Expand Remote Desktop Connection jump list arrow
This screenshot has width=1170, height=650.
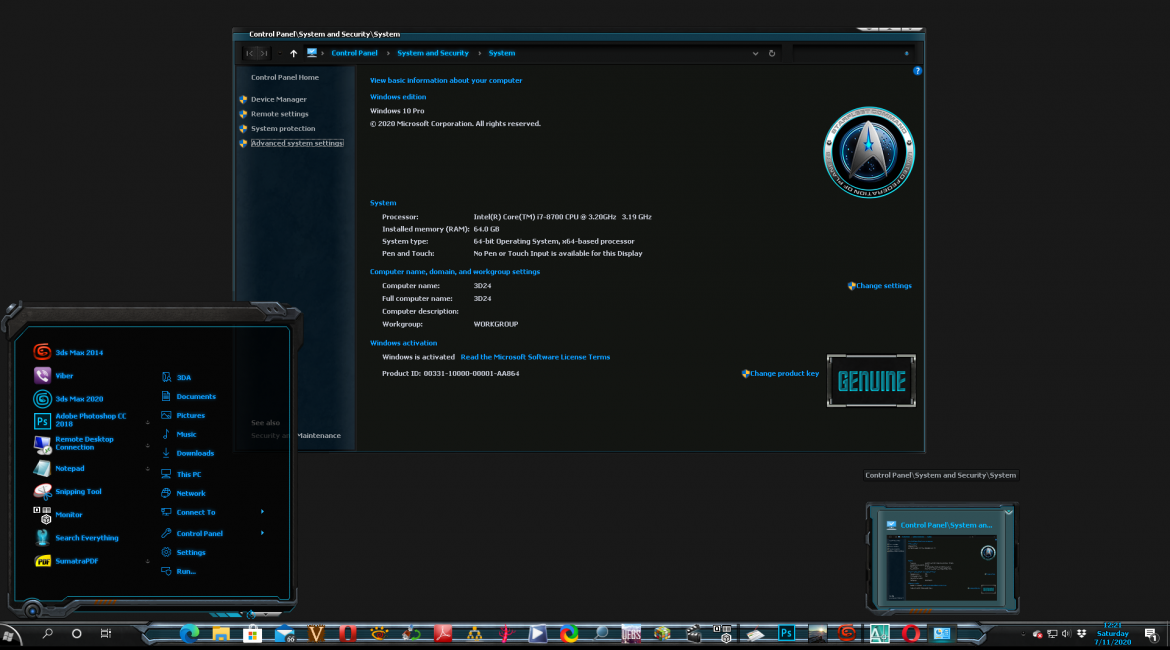point(147,446)
